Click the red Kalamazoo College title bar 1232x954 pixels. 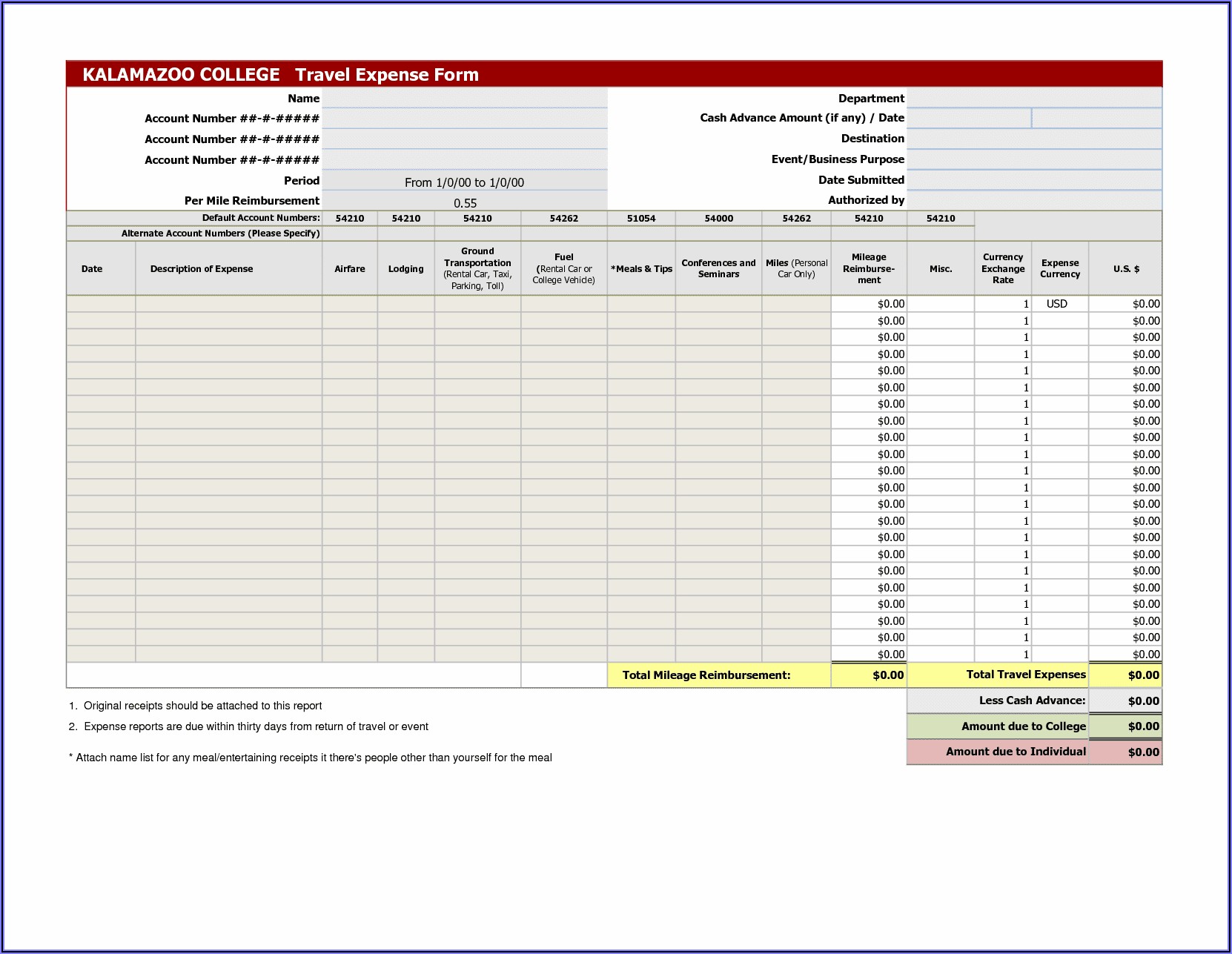[x=614, y=75]
